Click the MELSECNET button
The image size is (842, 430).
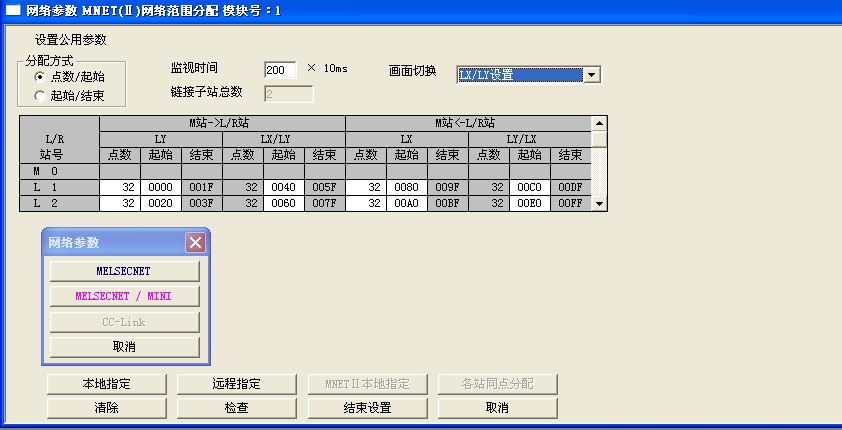(125, 271)
